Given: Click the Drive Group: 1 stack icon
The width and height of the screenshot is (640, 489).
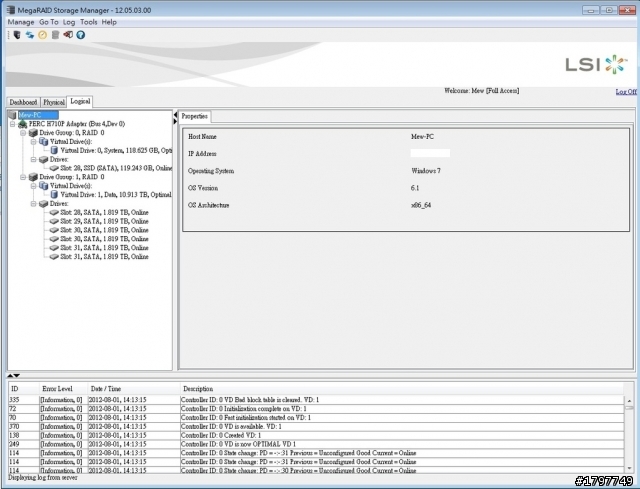Looking at the screenshot, I should (x=33, y=177).
